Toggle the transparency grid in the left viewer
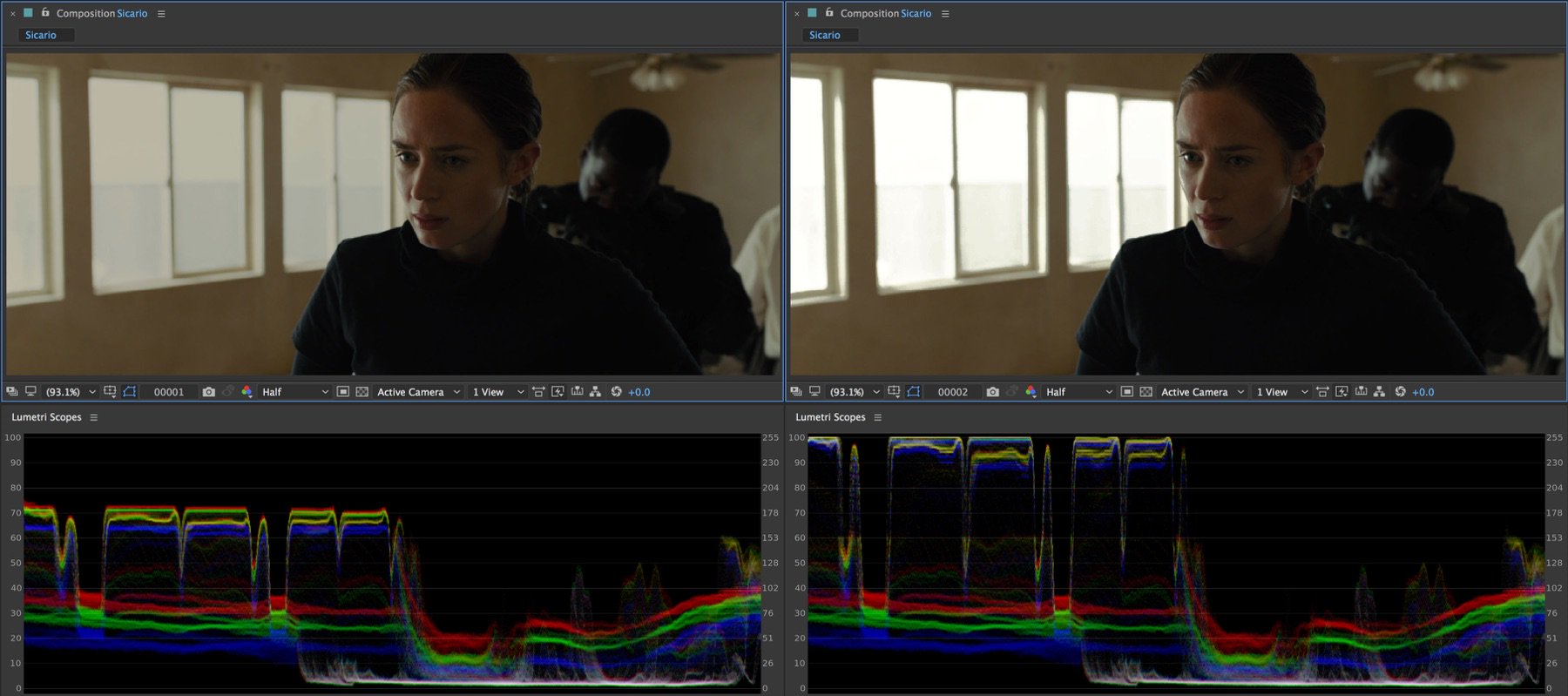The image size is (1568, 696). click(x=362, y=392)
